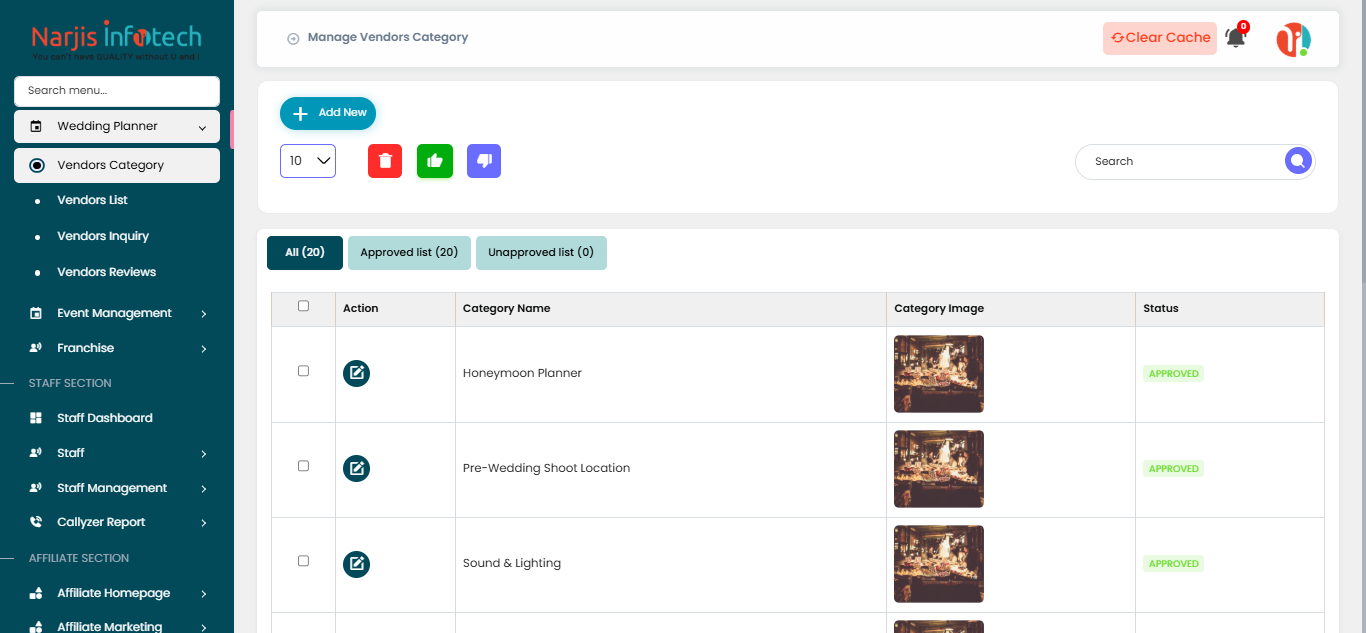
Task: Check the Sound & Lighting row checkbox
Action: click(304, 561)
